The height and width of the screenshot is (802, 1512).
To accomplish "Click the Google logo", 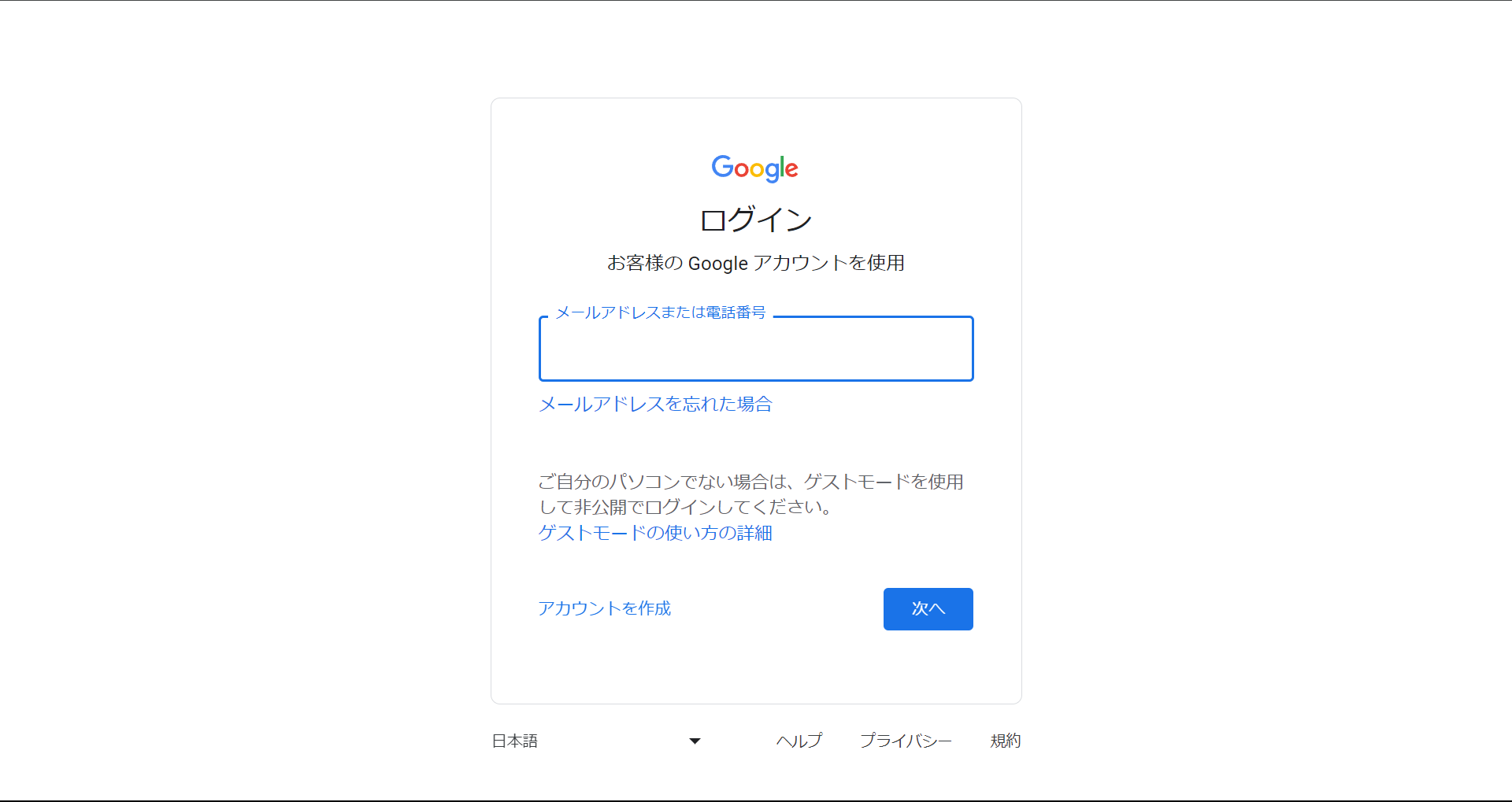I will (x=754, y=168).
